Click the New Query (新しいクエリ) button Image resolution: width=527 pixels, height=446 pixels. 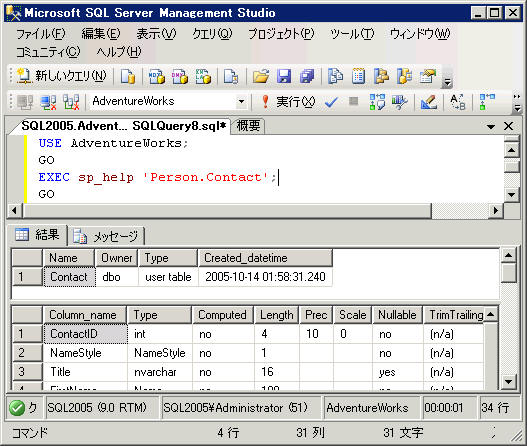62,76
